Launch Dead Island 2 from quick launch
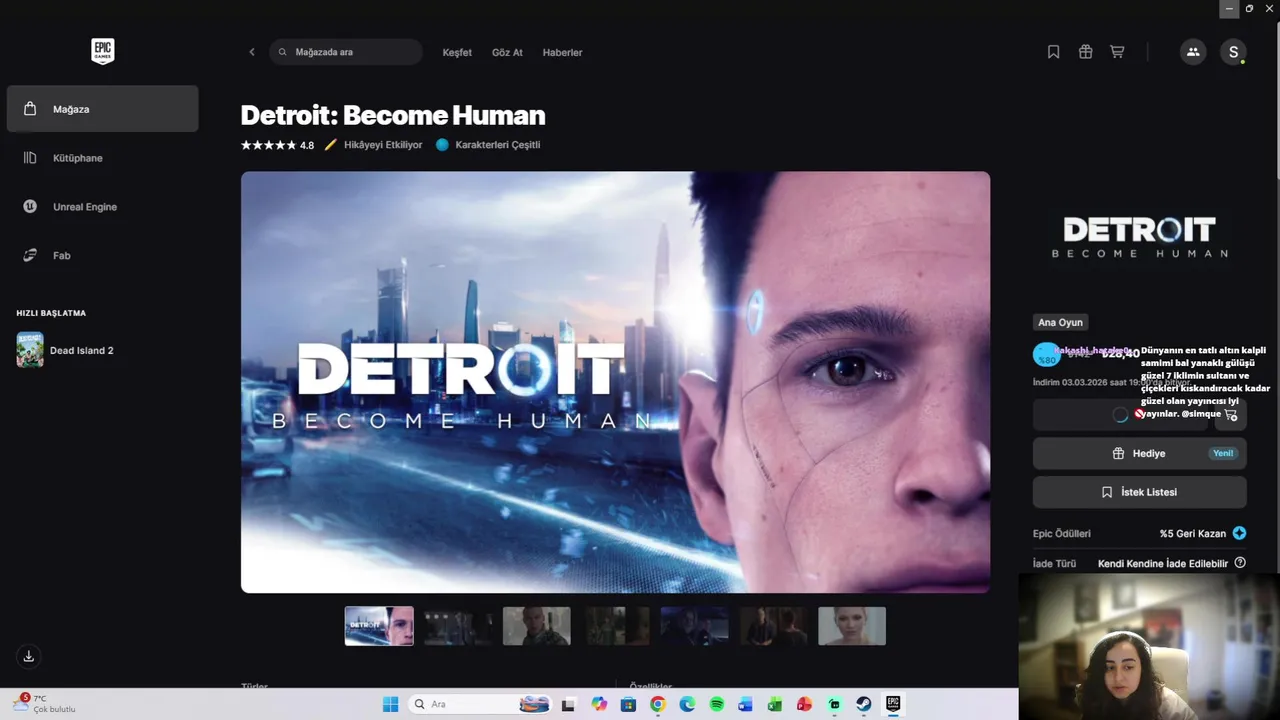This screenshot has height=720, width=1280. click(x=66, y=350)
